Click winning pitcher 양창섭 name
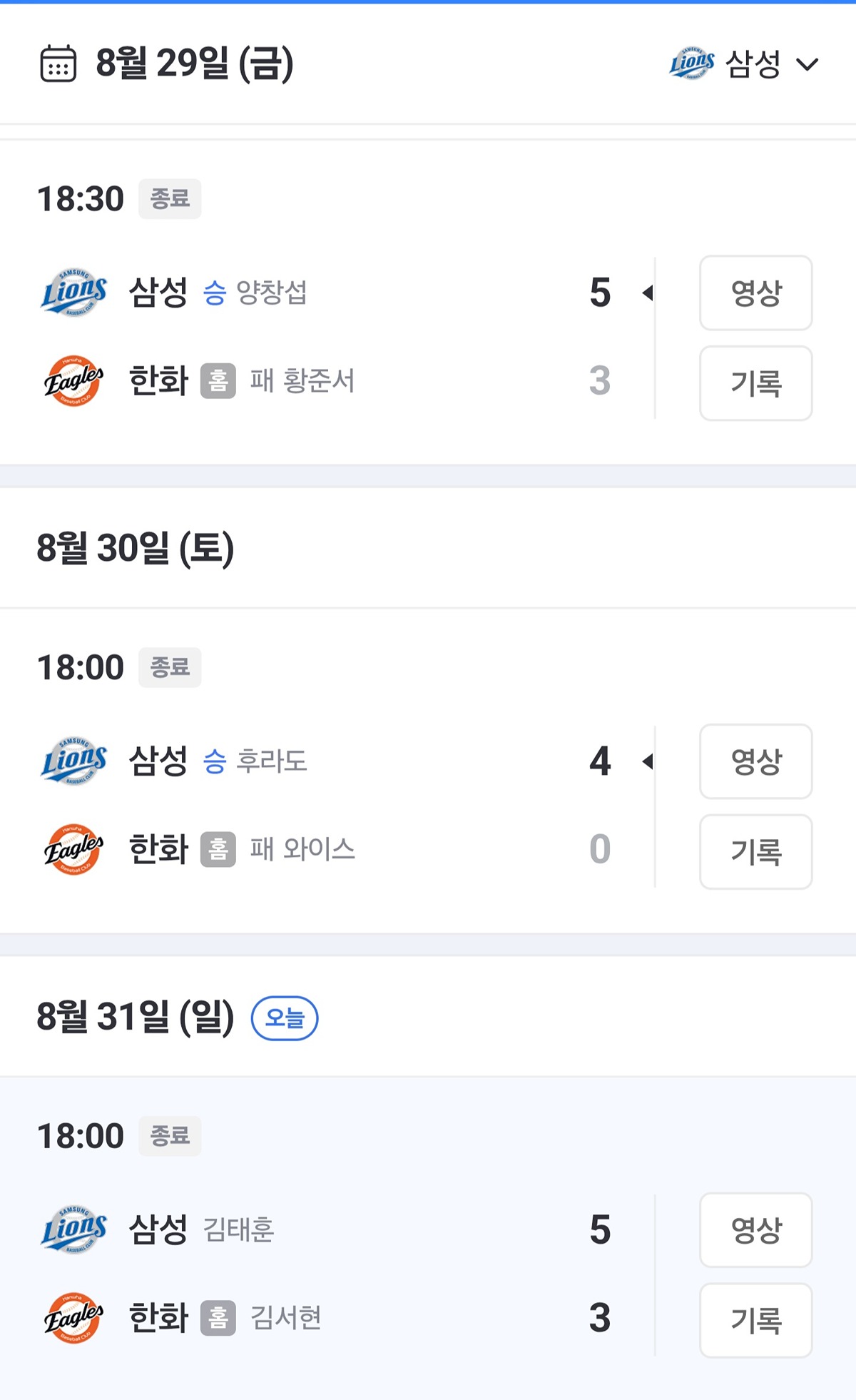 (271, 293)
